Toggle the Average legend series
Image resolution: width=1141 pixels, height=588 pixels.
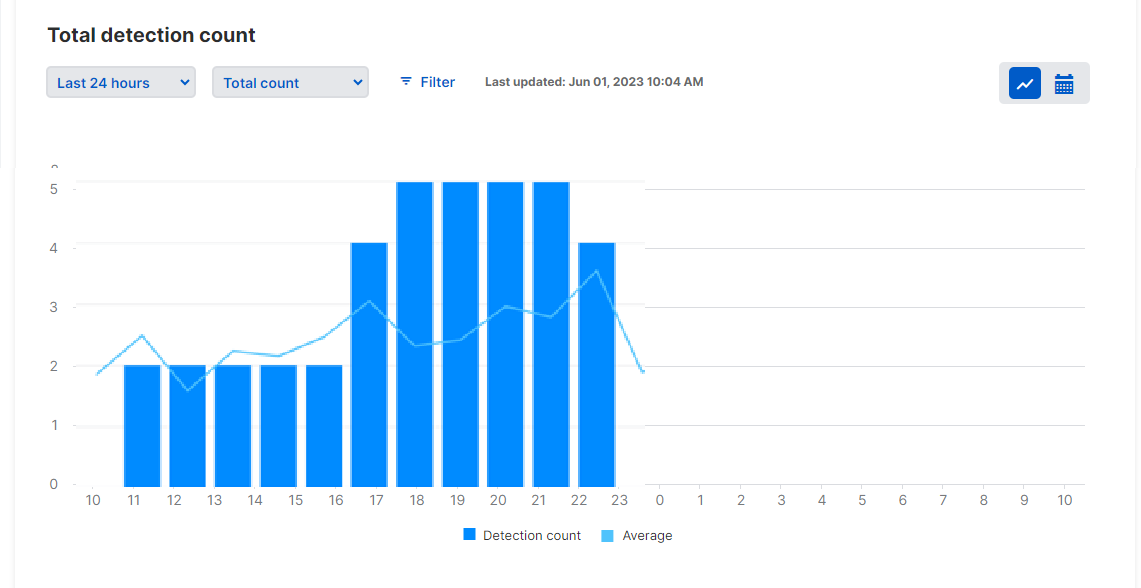click(x=637, y=535)
